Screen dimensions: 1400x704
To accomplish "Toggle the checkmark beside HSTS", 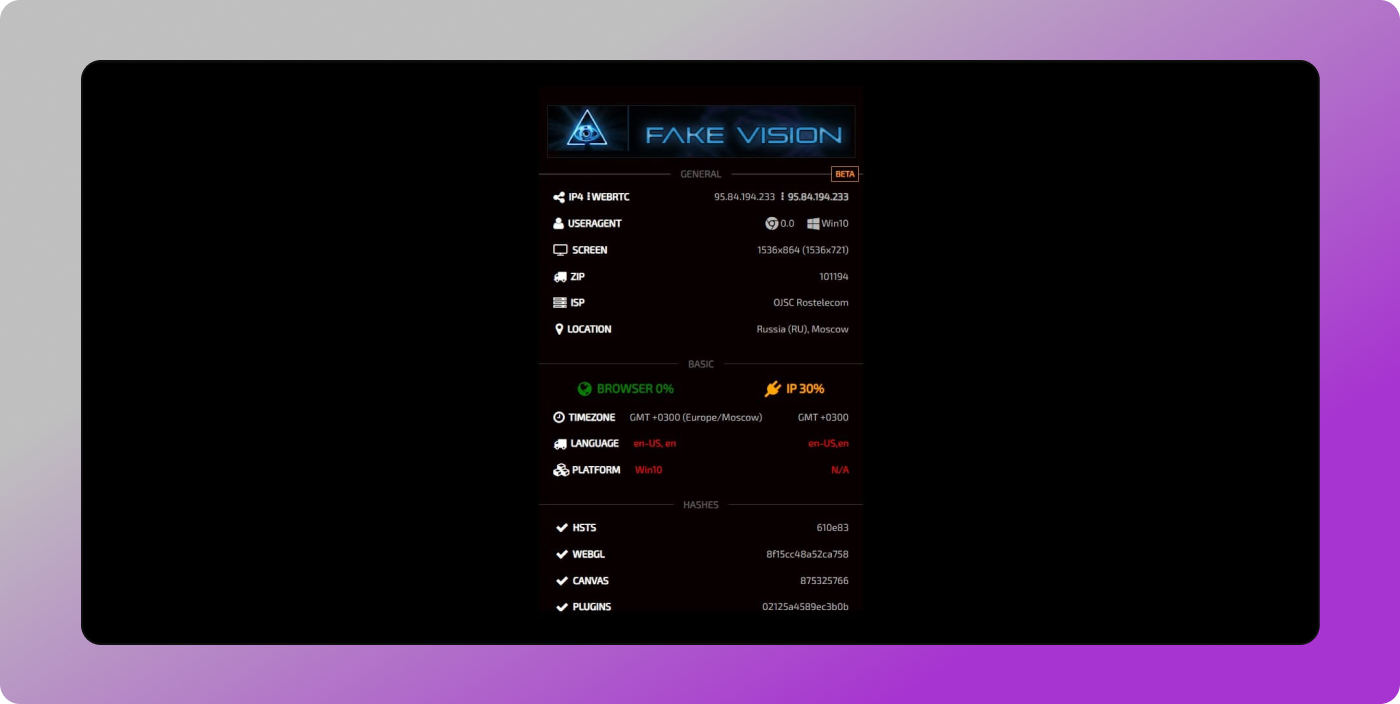I will point(560,527).
